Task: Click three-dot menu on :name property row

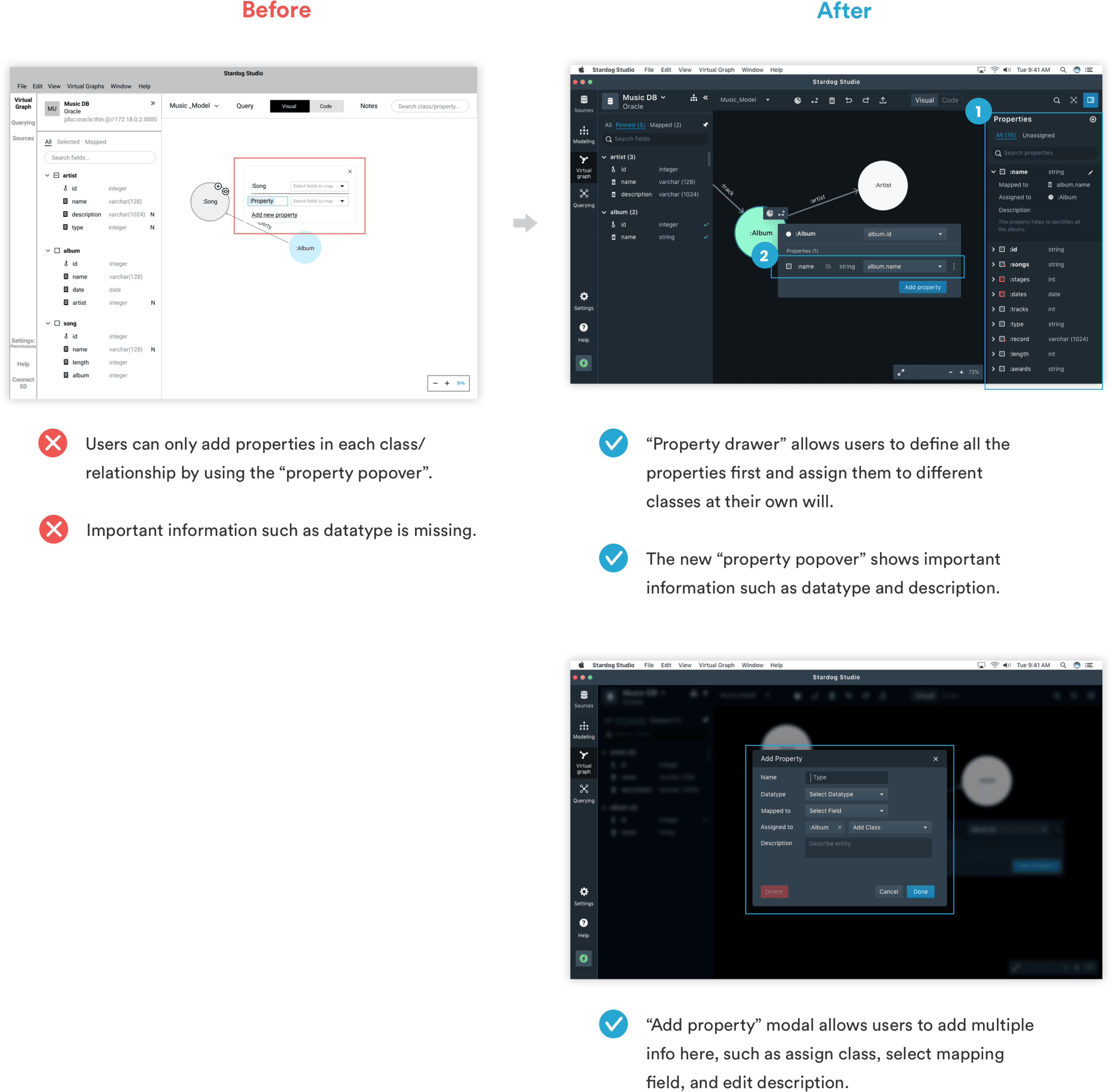Action: (x=954, y=267)
